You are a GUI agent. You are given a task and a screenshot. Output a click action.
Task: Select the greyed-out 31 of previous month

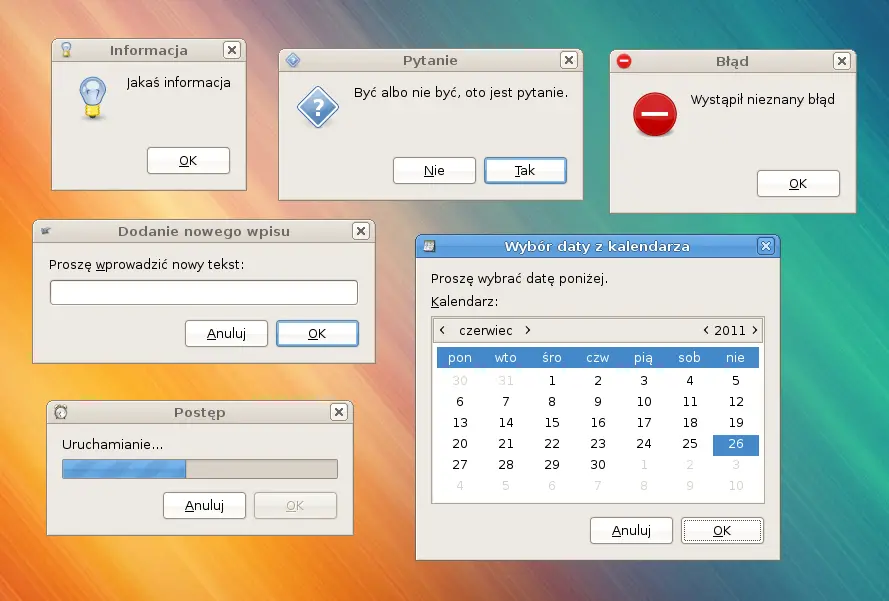click(506, 381)
